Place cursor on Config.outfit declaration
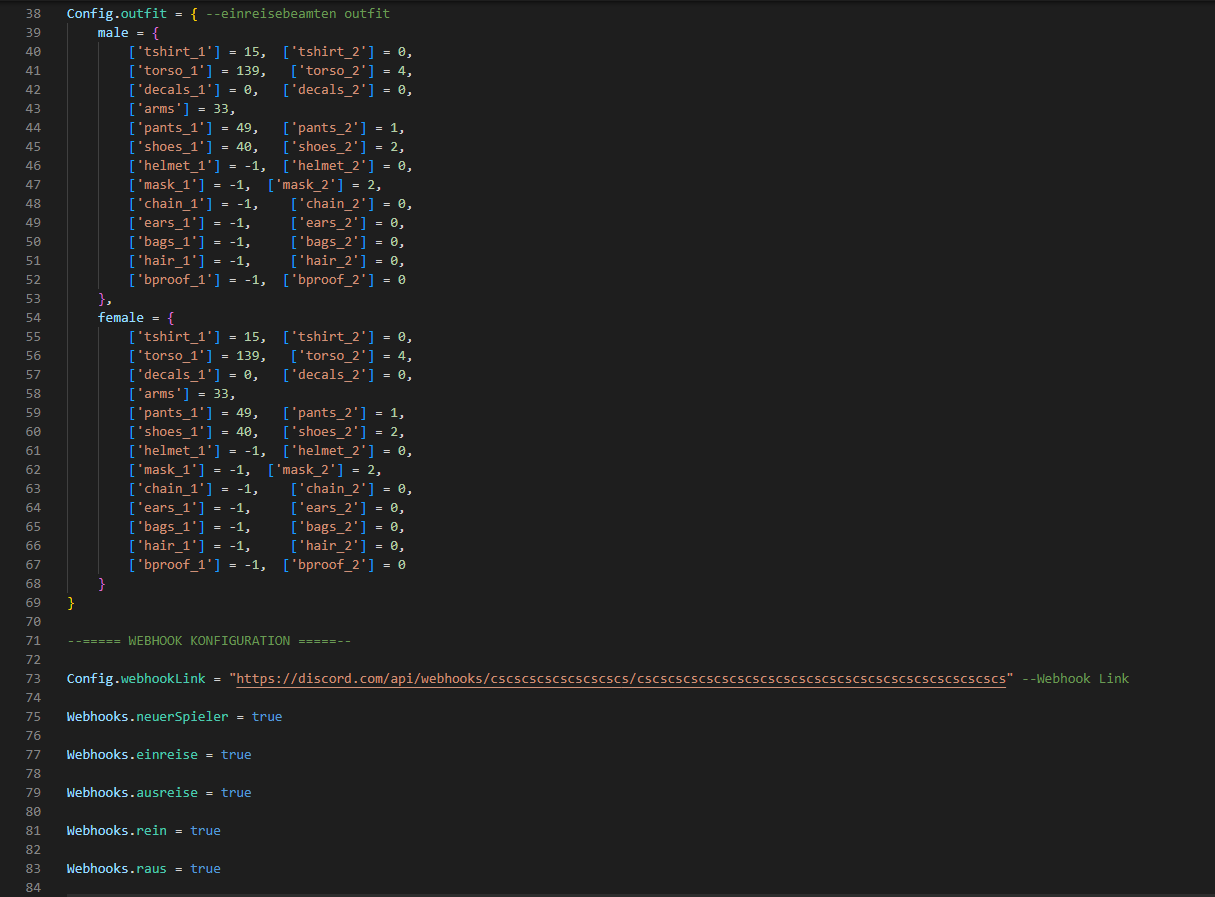Screen dimensions: 1215x897 (x=108, y=14)
